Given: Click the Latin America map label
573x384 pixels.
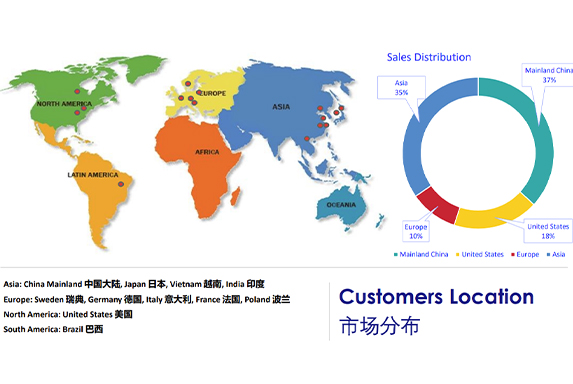Looking at the screenshot, I should 93,175.
